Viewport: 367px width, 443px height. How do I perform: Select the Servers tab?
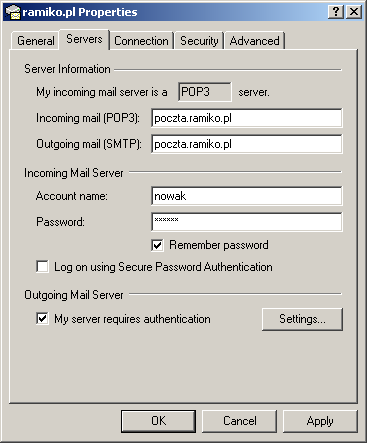pos(84,39)
